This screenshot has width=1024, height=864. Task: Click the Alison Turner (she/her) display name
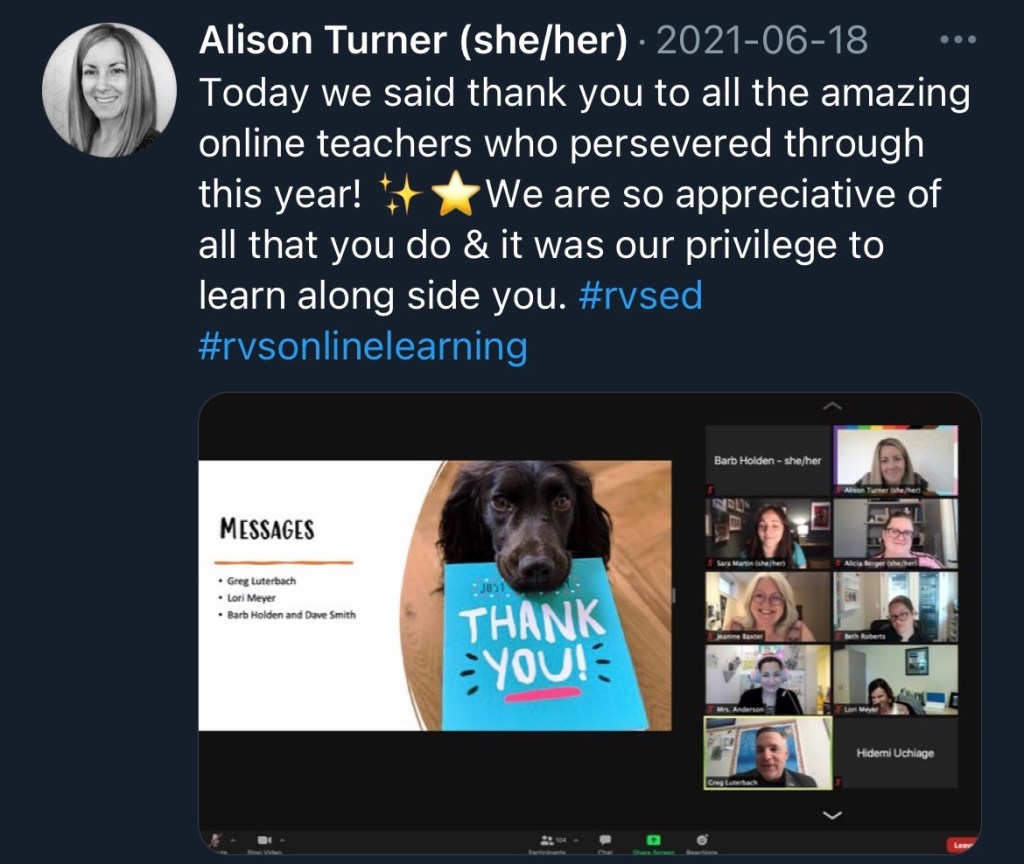413,40
